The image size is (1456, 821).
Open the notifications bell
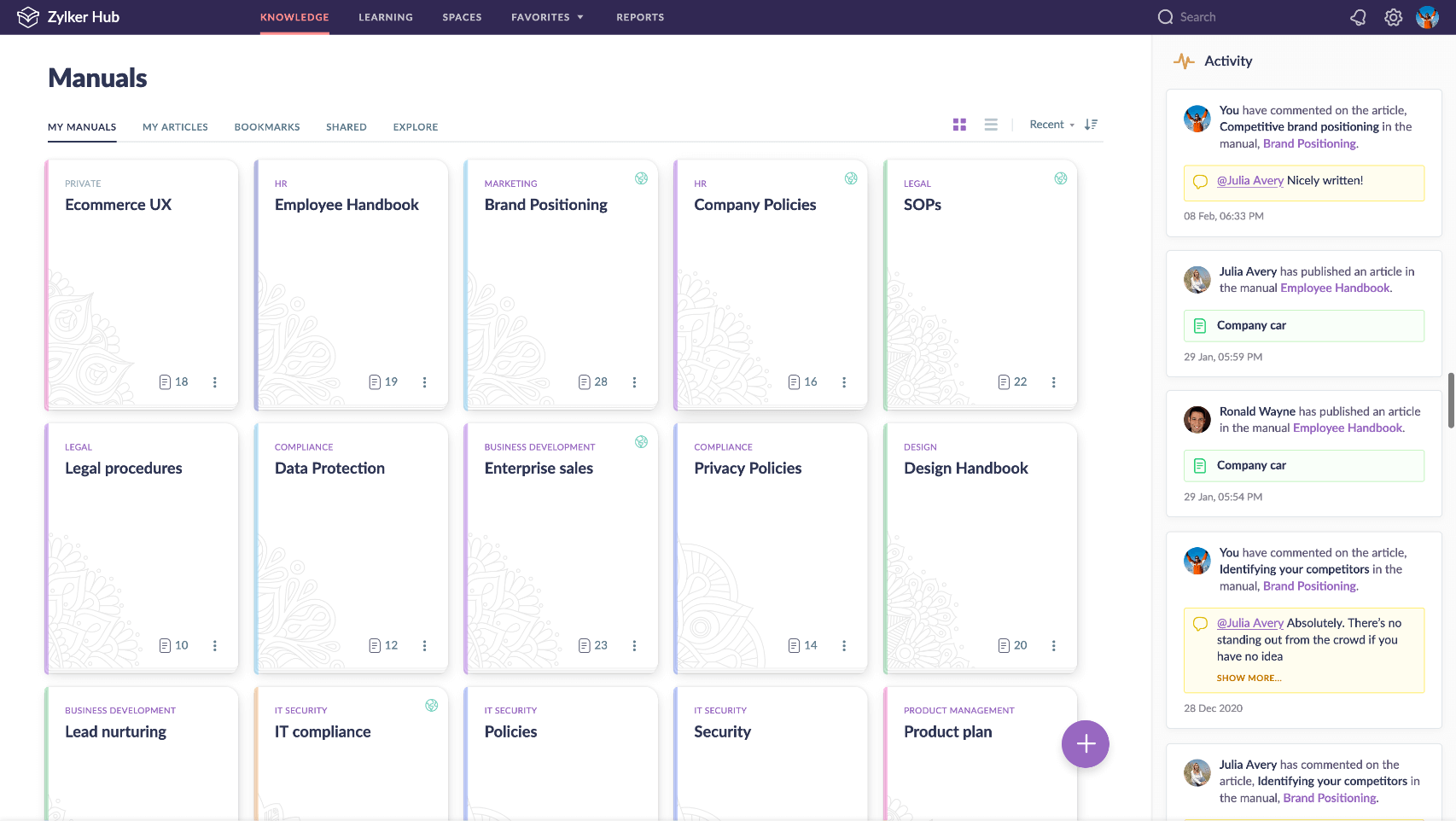[x=1359, y=17]
